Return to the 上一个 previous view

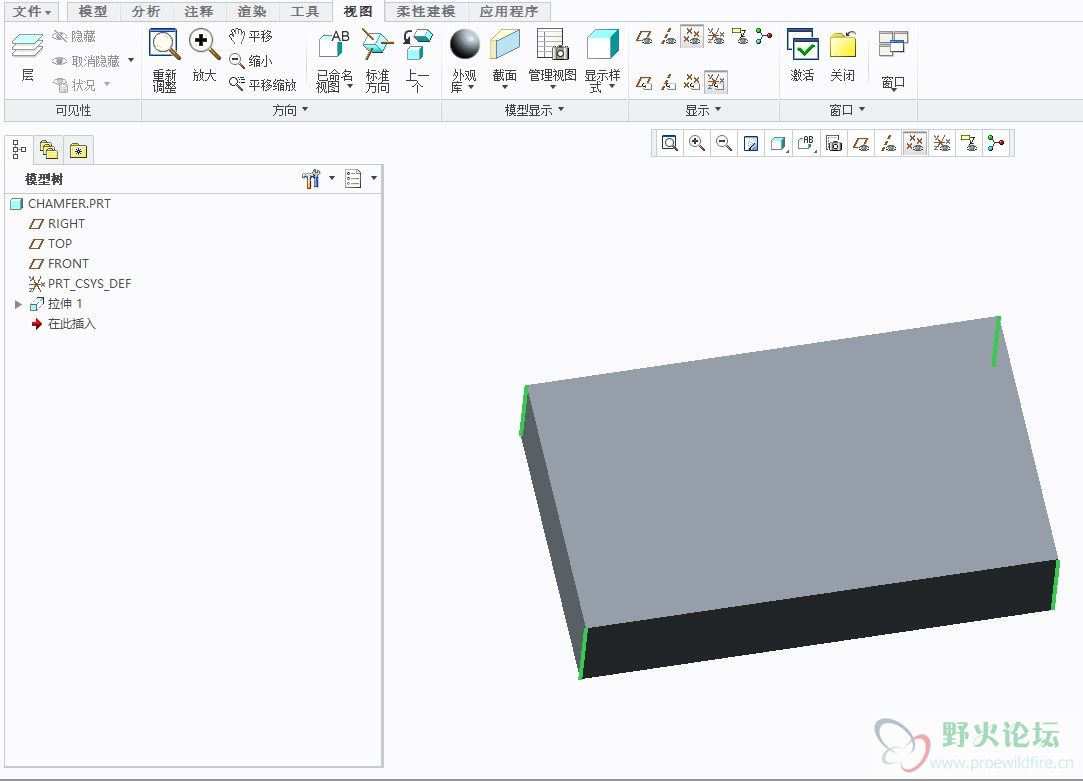(417, 61)
